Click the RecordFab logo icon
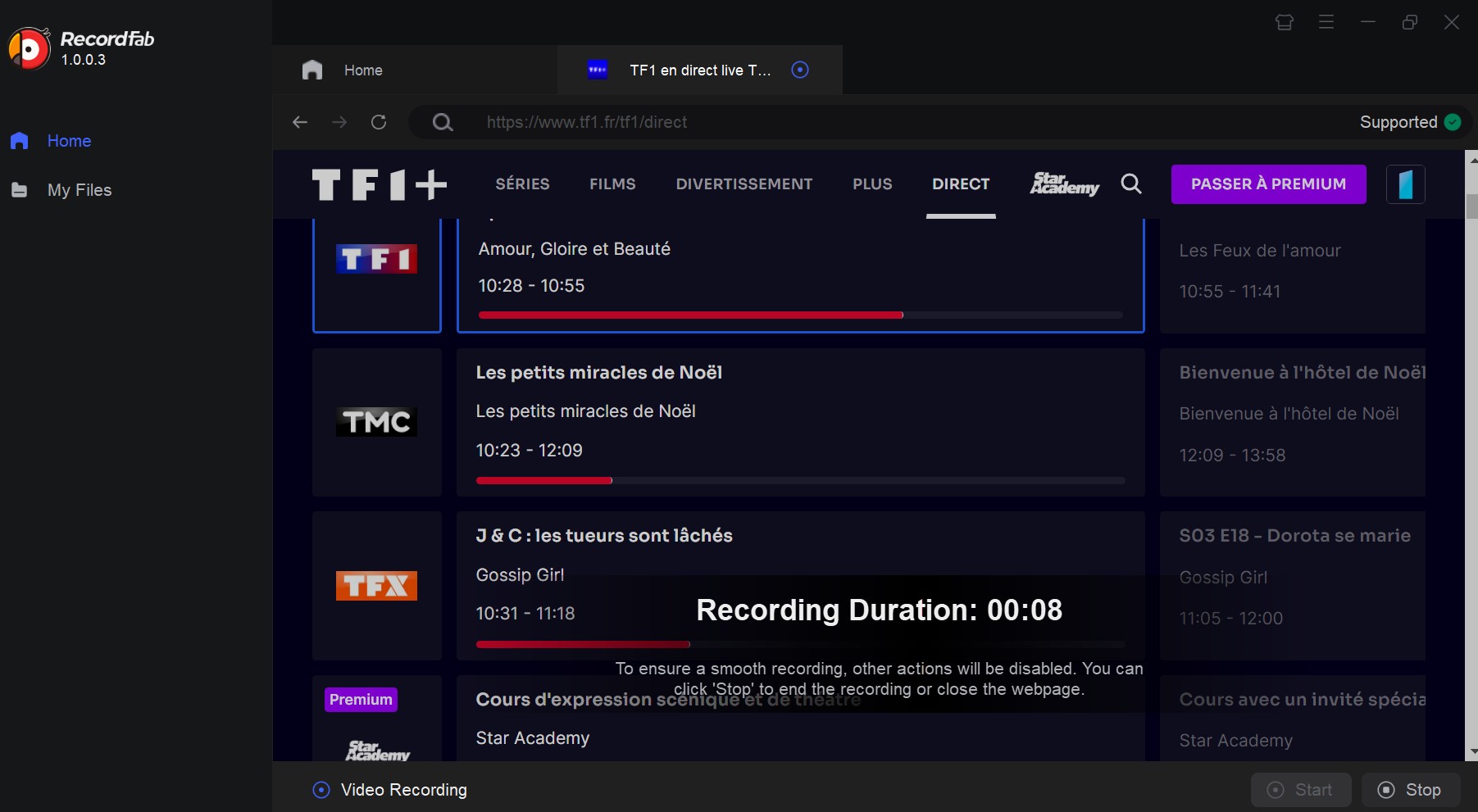Viewport: 1478px width, 812px height. pyautogui.click(x=29, y=48)
